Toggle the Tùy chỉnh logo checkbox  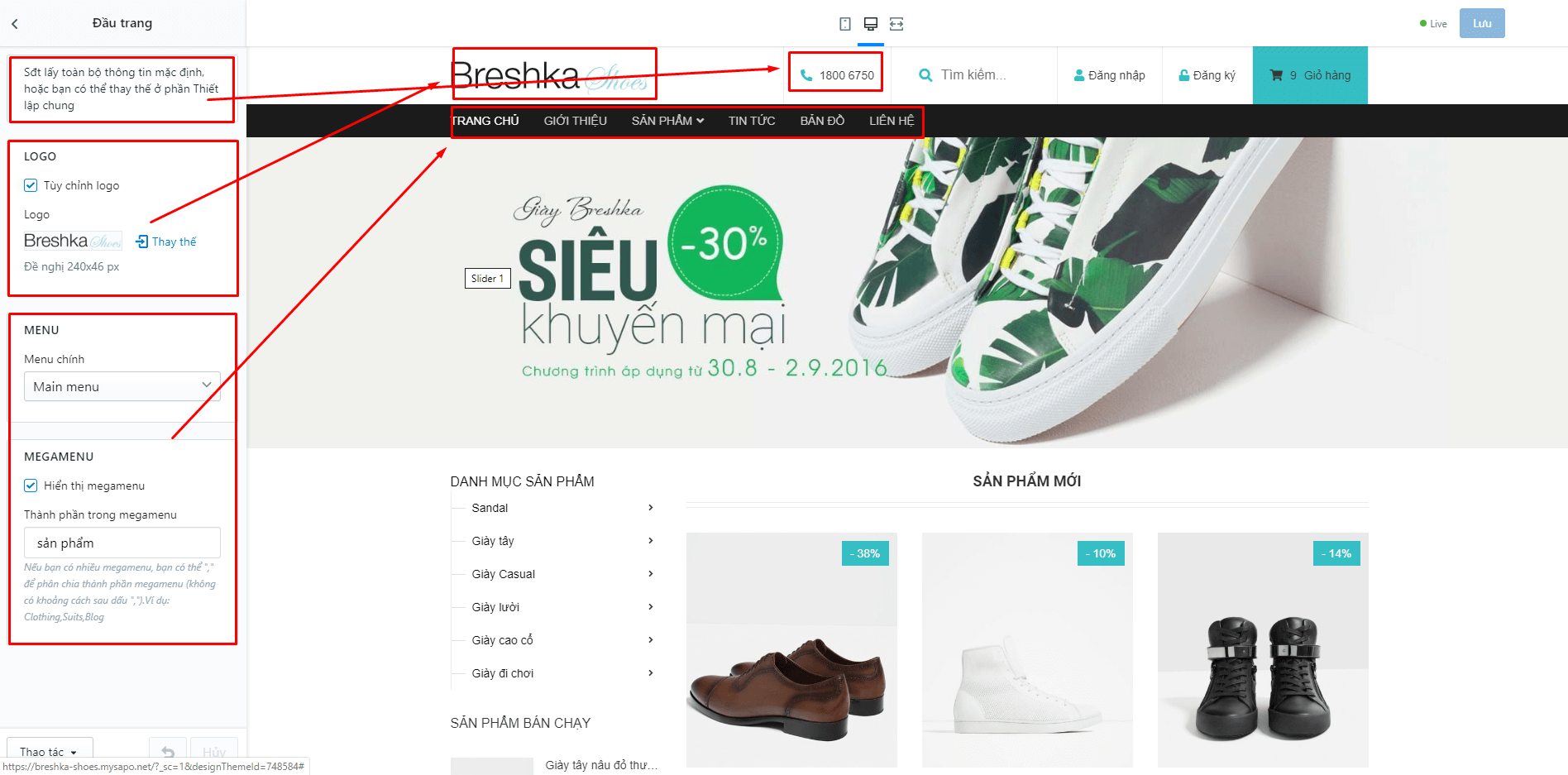(31, 185)
